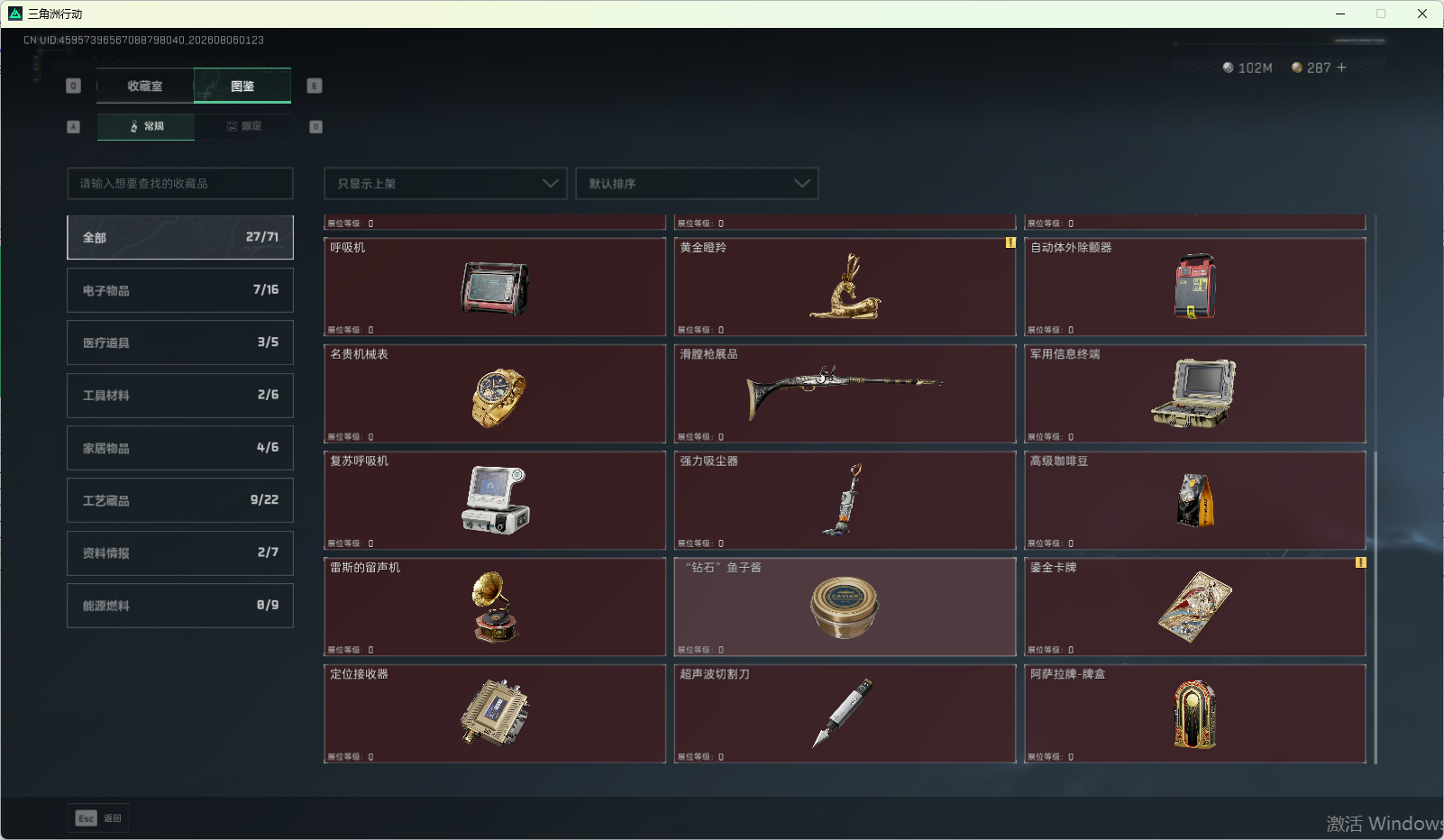This screenshot has height=840, width=1444.
Task: Choose the 自动体外除颤器 defibrillator icon
Action: tap(1195, 287)
